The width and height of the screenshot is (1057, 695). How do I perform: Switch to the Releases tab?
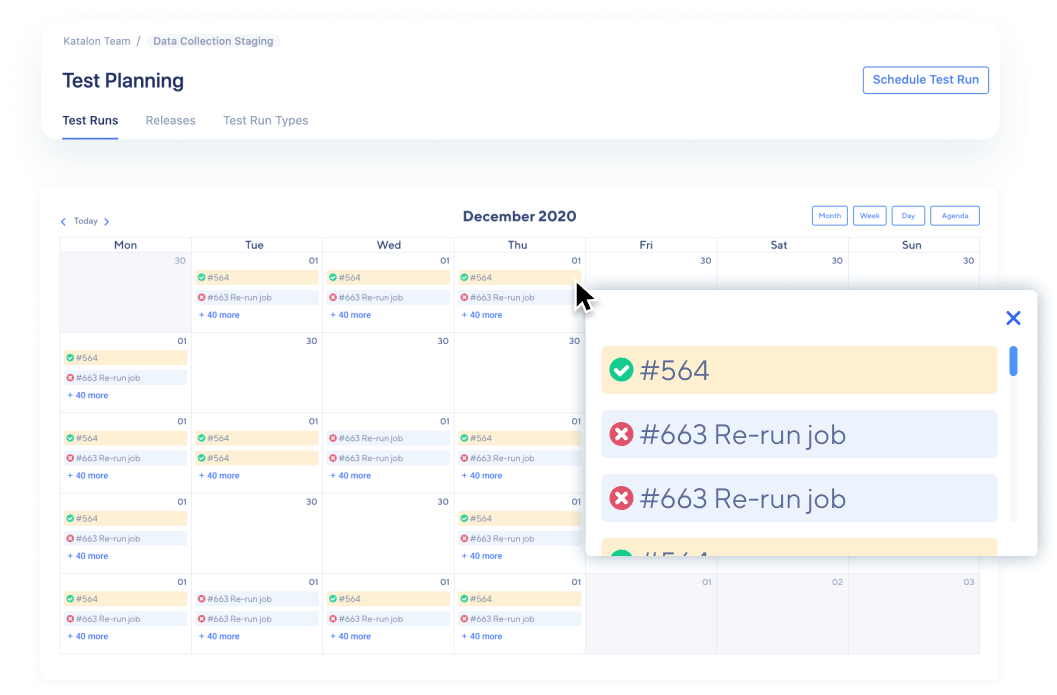point(170,120)
